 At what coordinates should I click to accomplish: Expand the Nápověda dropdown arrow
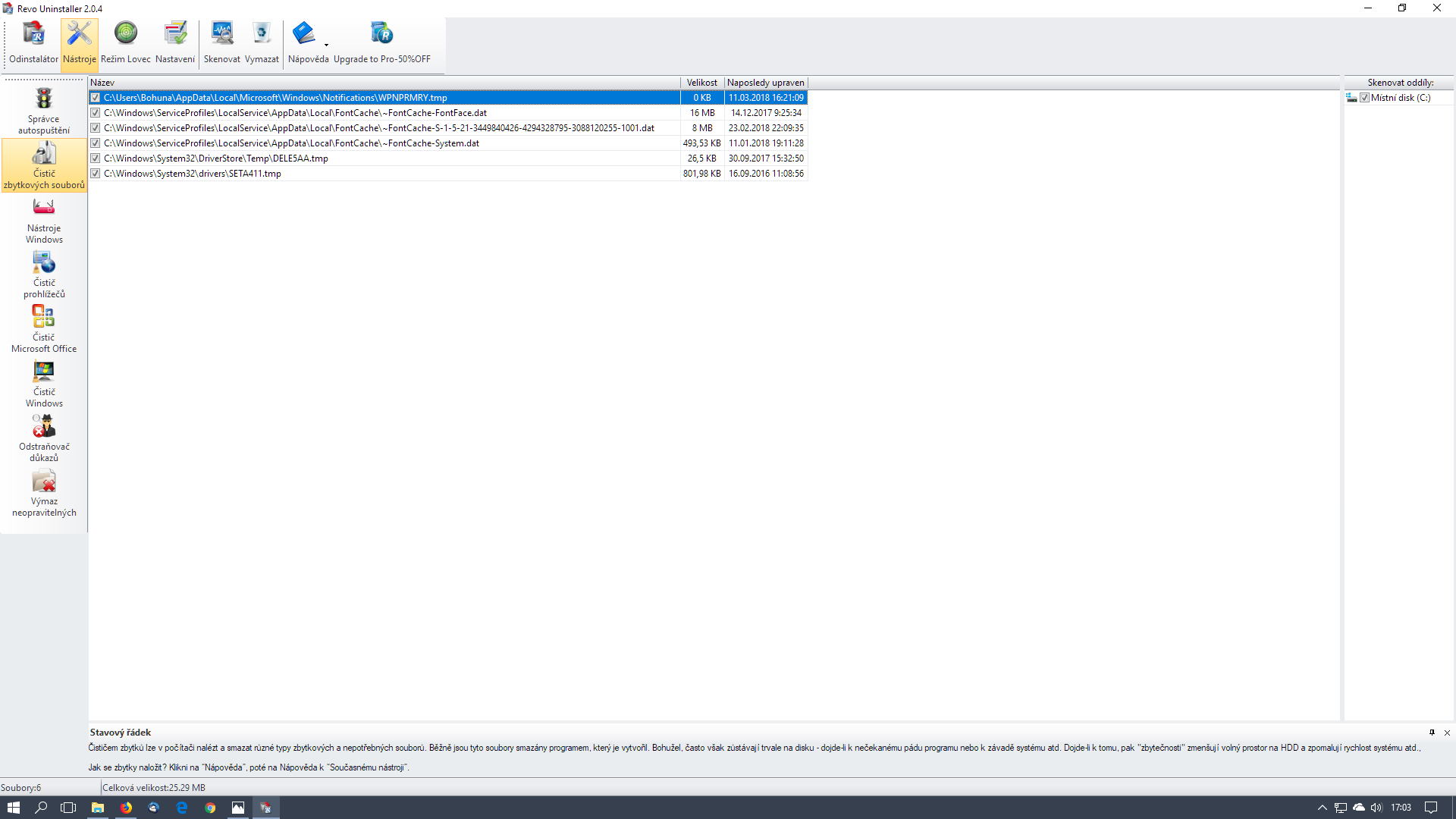(326, 45)
